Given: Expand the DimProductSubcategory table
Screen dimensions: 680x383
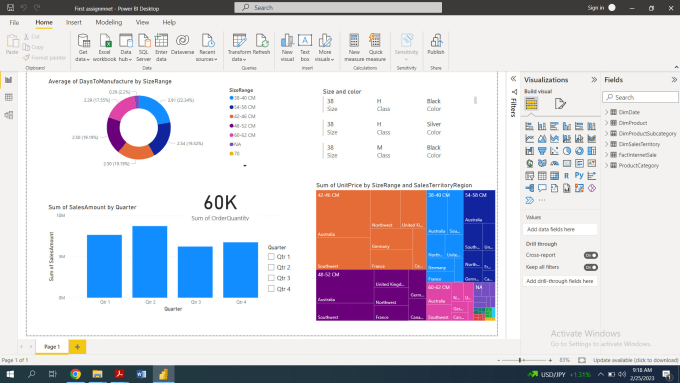Looking at the screenshot, I should [x=607, y=133].
